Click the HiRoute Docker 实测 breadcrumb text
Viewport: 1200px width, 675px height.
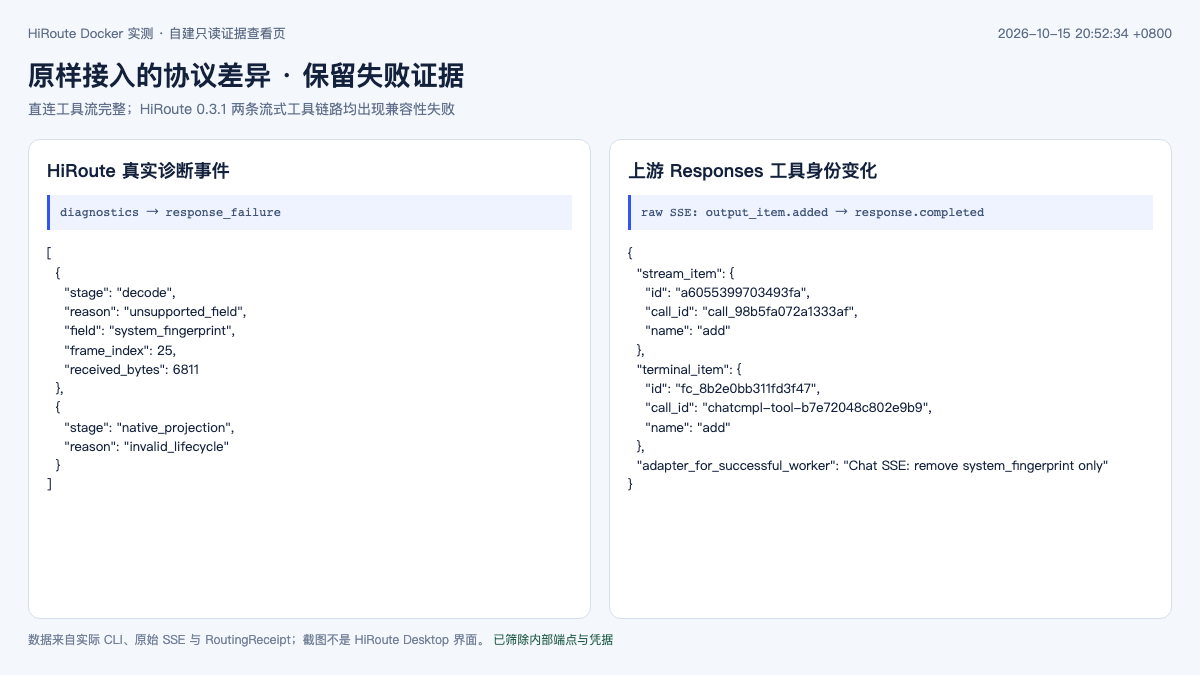[x=91, y=33]
